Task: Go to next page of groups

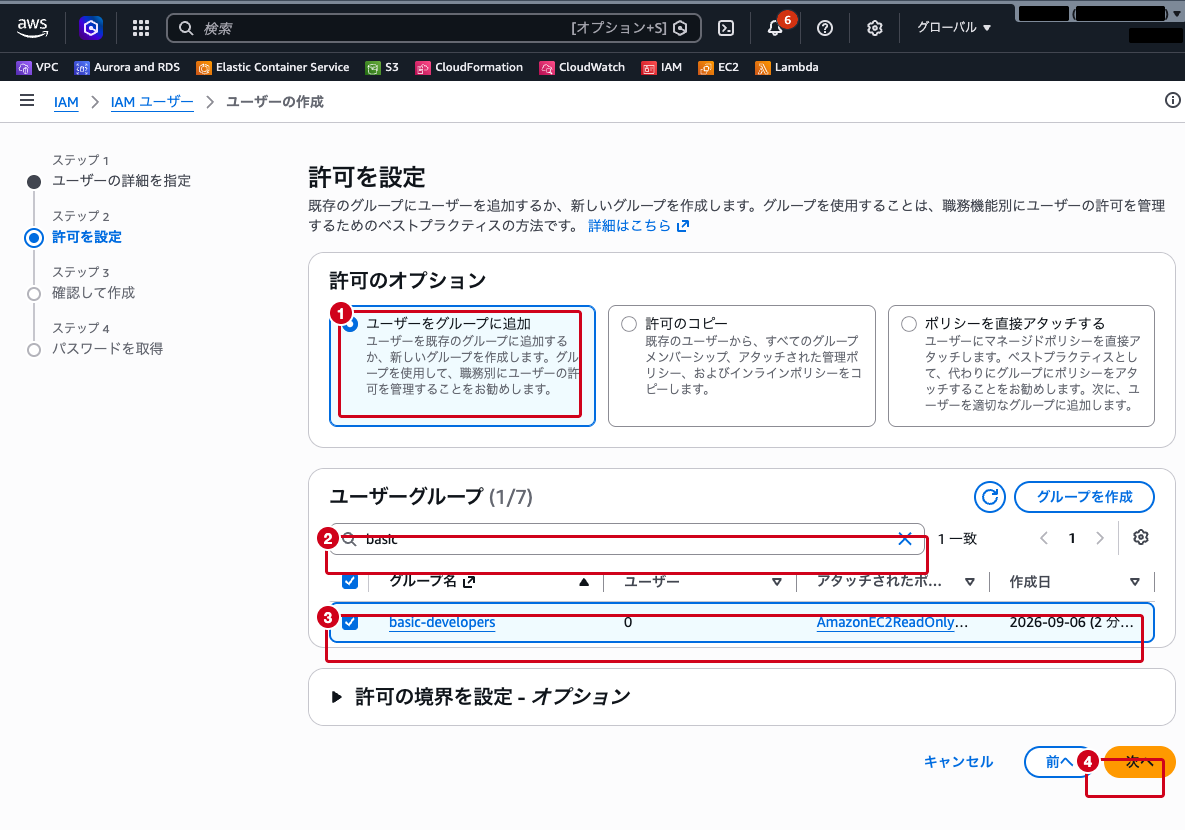Action: tap(1100, 538)
